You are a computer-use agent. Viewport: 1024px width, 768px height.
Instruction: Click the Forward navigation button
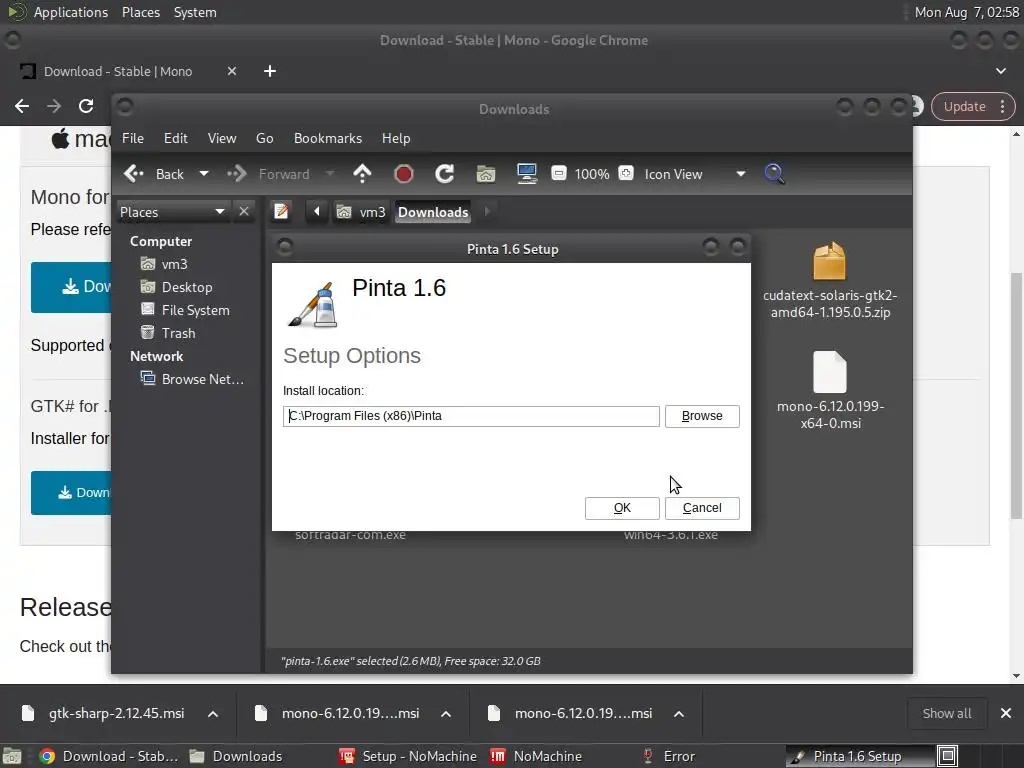pyautogui.click(x=268, y=174)
